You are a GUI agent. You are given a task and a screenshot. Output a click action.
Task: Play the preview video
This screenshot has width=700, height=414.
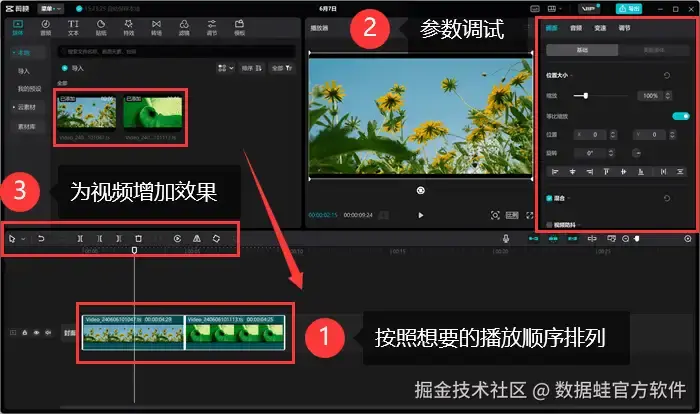[421, 215]
